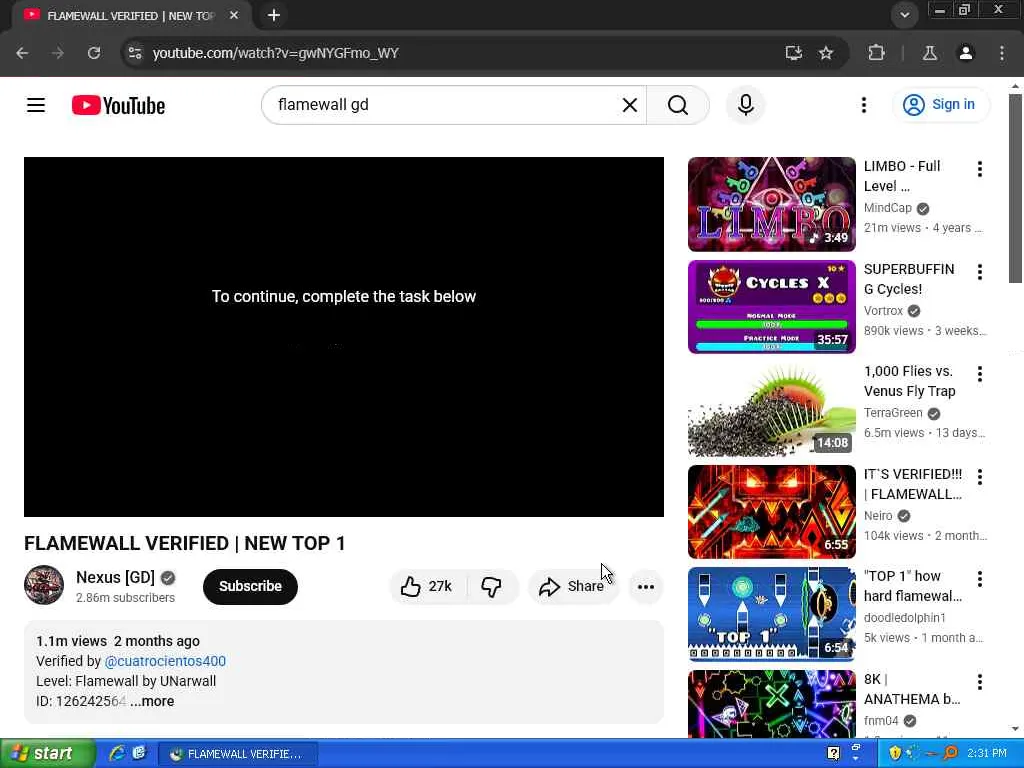The width and height of the screenshot is (1024, 768).
Task: Like the video with thumbs-up 27k
Action: pos(427,586)
